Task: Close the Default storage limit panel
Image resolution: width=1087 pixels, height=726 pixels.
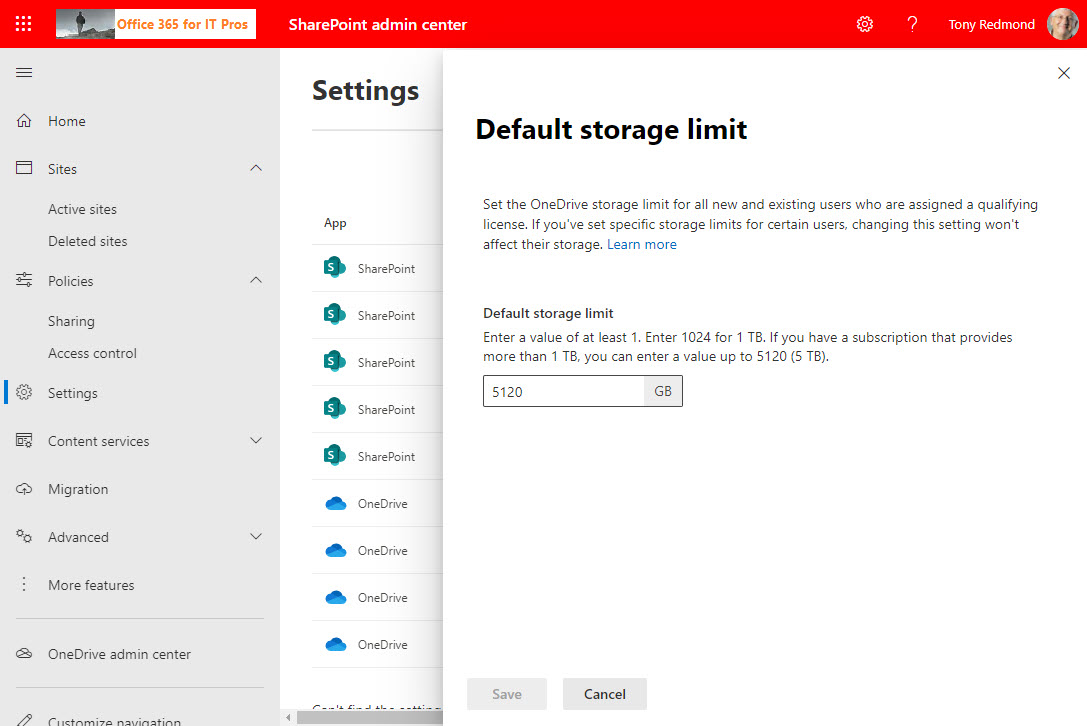Action: point(1063,73)
